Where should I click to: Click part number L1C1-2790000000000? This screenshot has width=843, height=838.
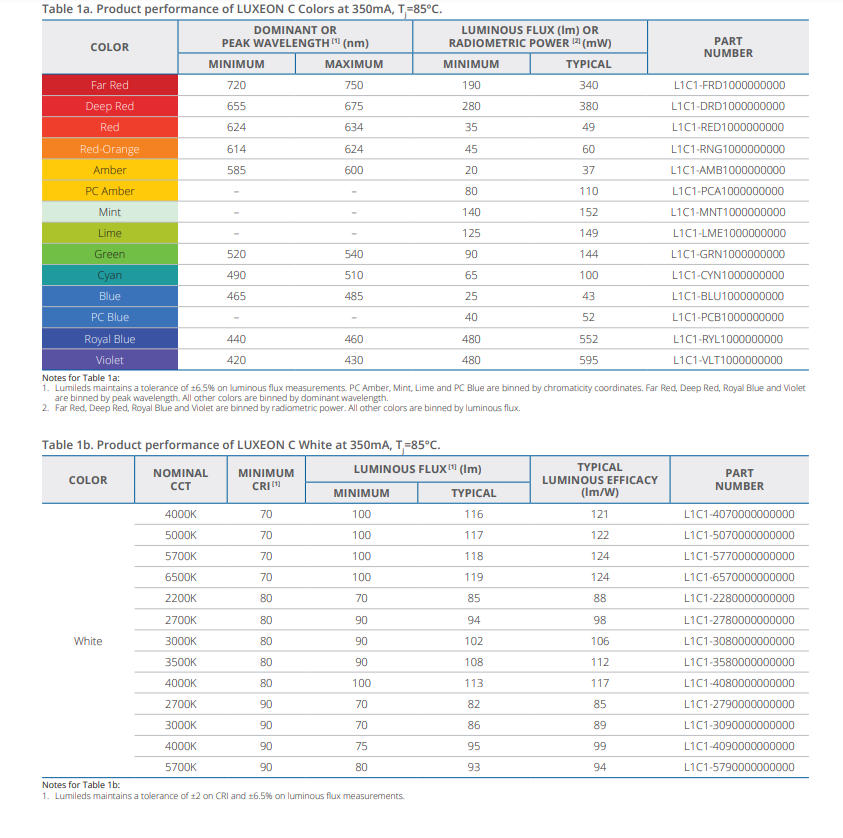pyautogui.click(x=739, y=704)
